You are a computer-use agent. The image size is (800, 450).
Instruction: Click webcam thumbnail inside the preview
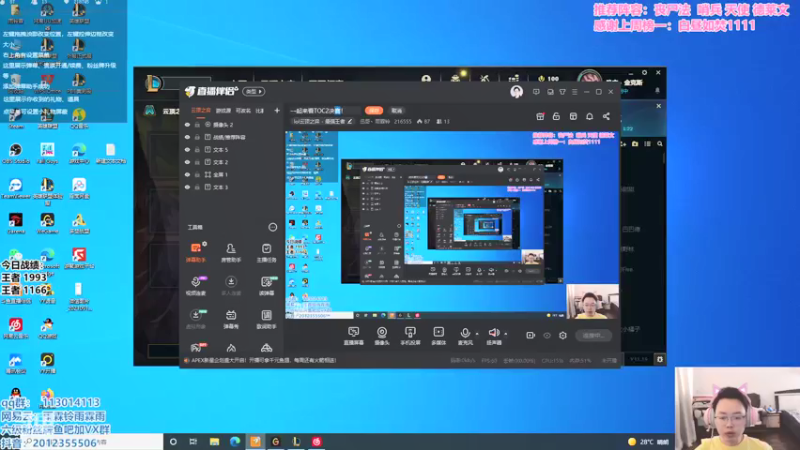point(592,302)
